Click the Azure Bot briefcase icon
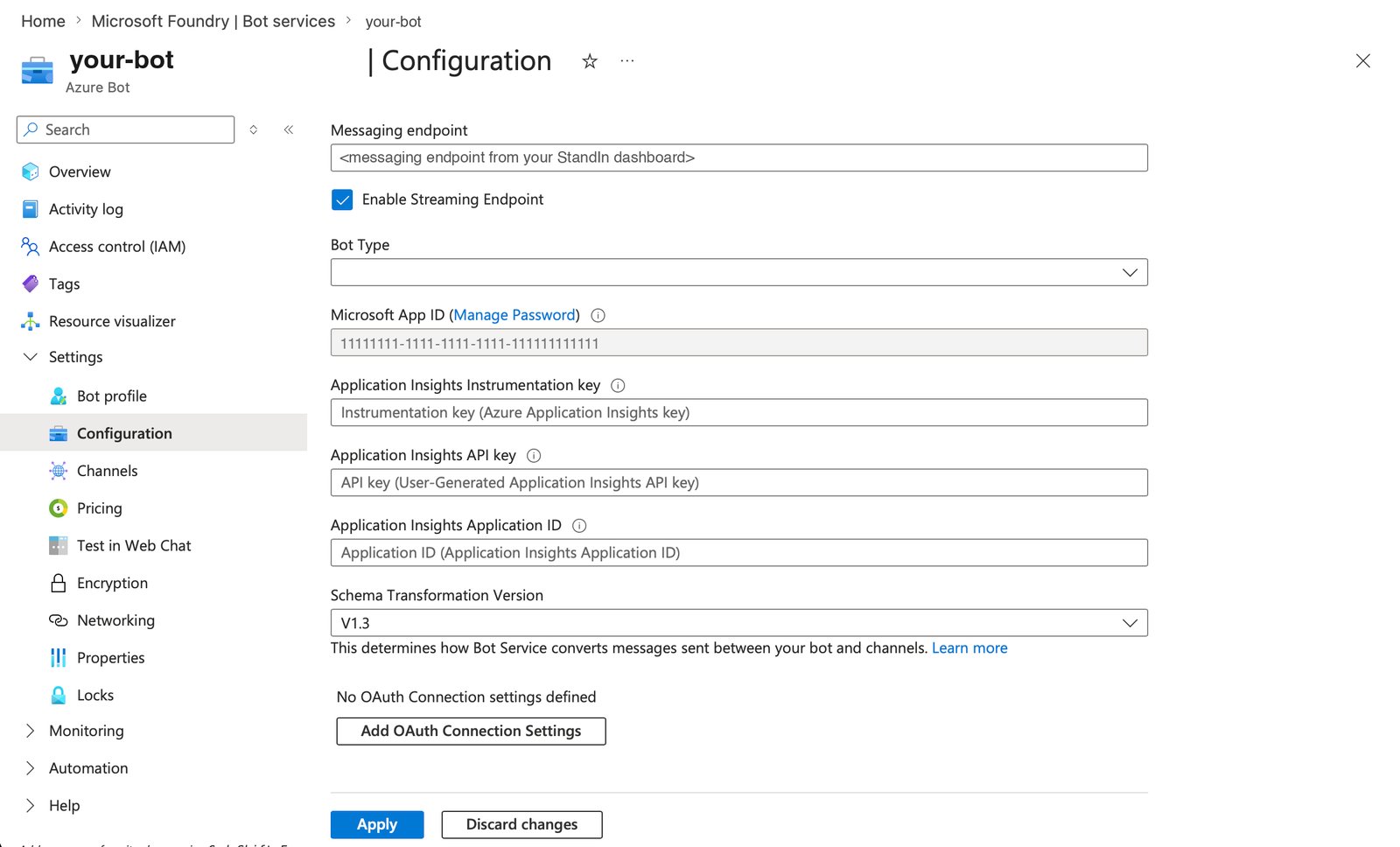 [38, 71]
